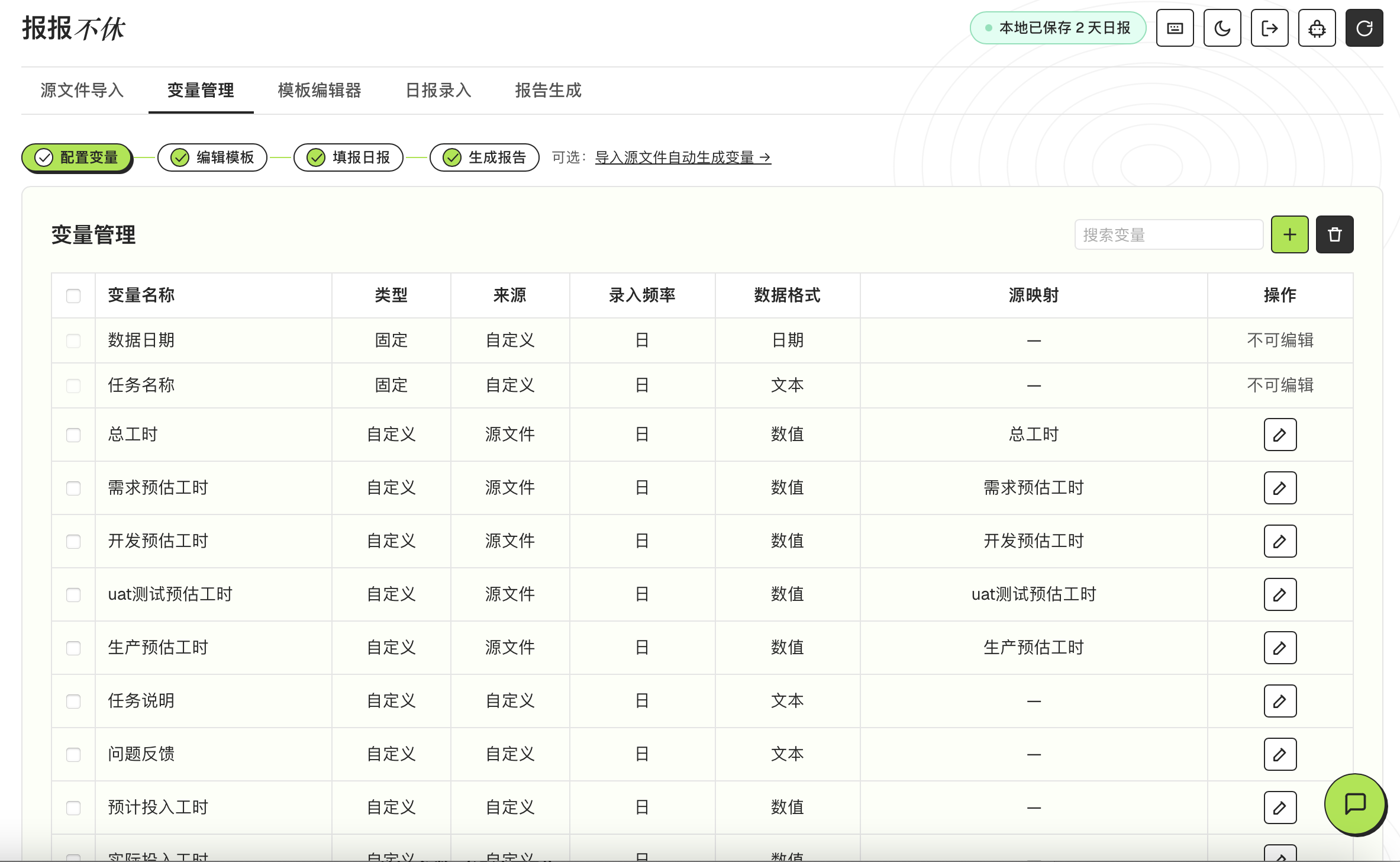
Task: Click the keyboard shortcuts icon button
Action: [1175, 28]
